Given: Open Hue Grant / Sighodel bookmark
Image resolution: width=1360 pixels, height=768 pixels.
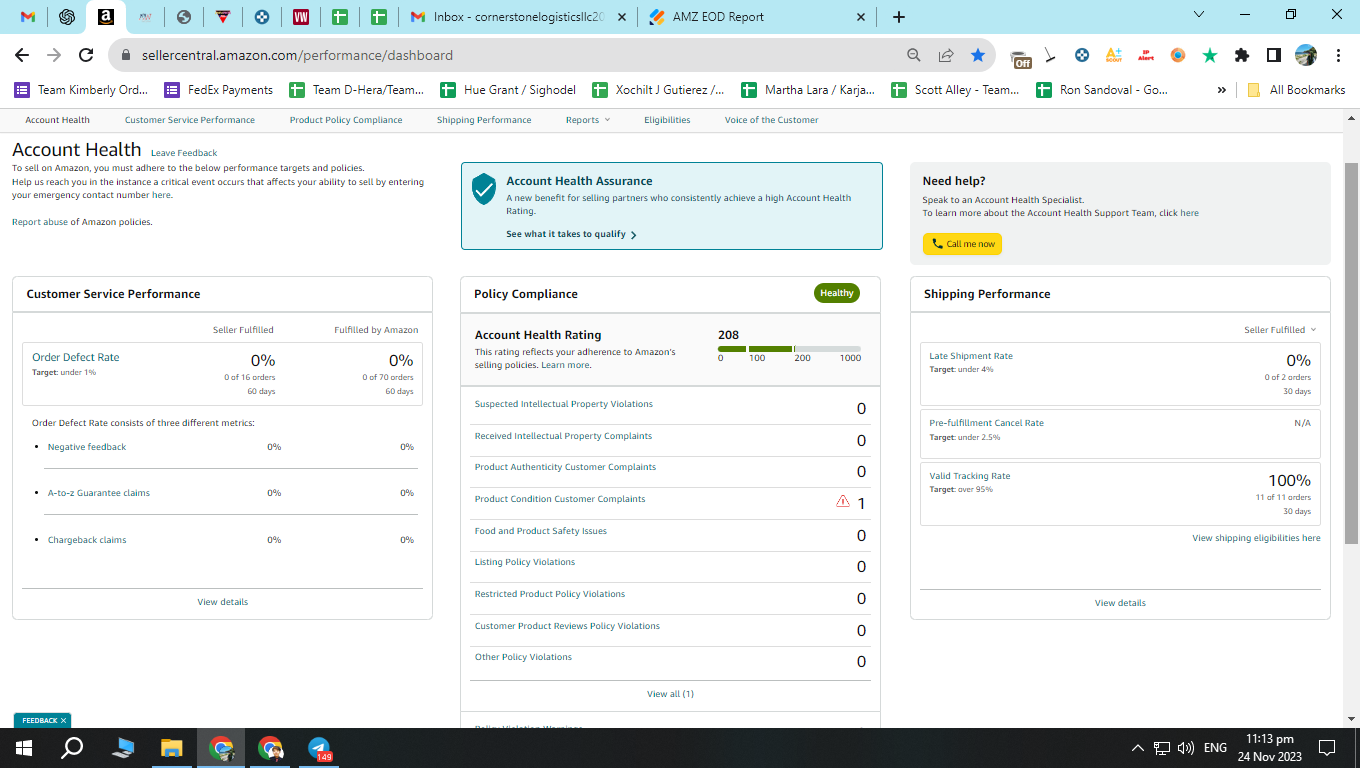Looking at the screenshot, I should coord(509,90).
